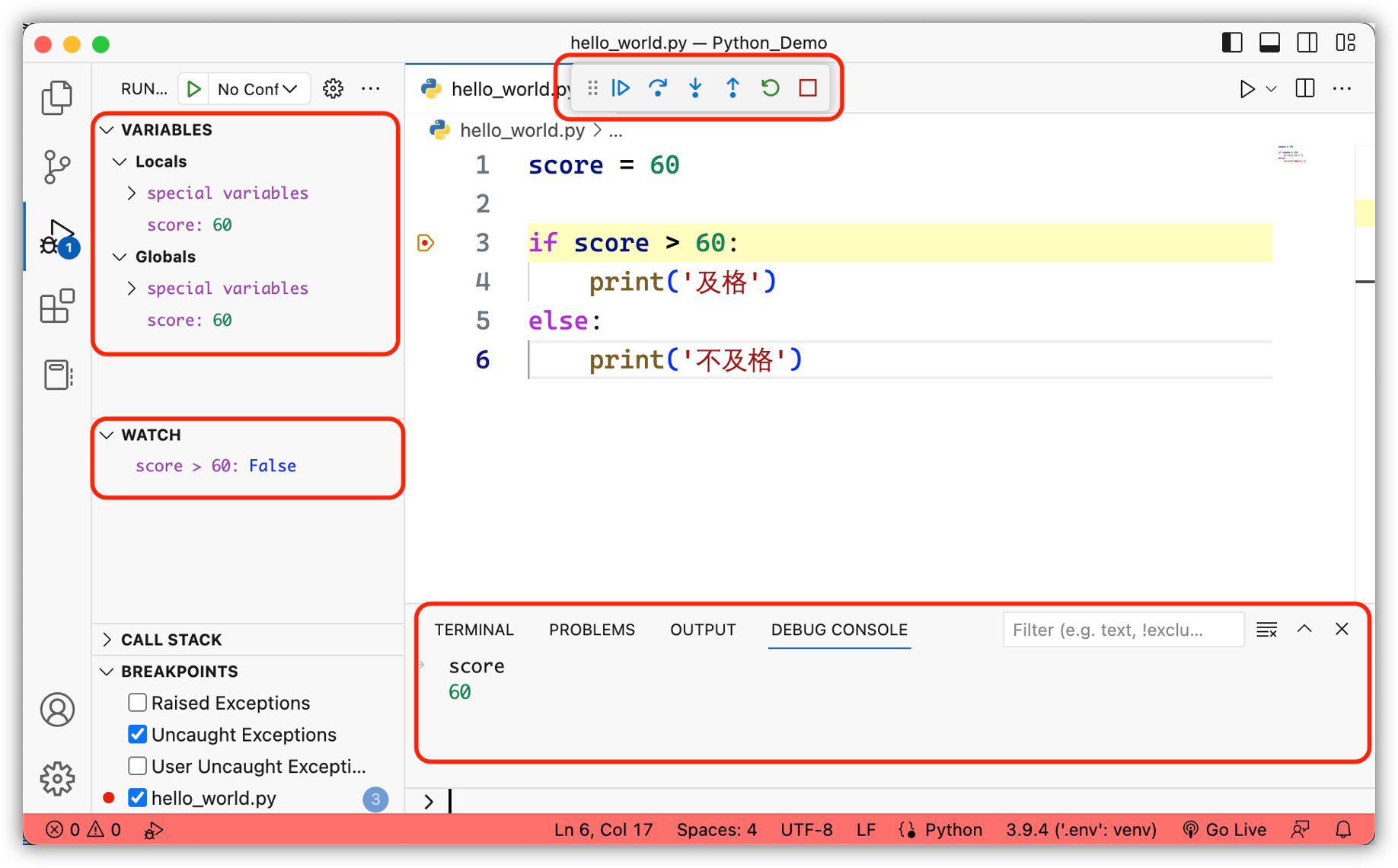
Task: Open the Source Control view
Action: (57, 167)
